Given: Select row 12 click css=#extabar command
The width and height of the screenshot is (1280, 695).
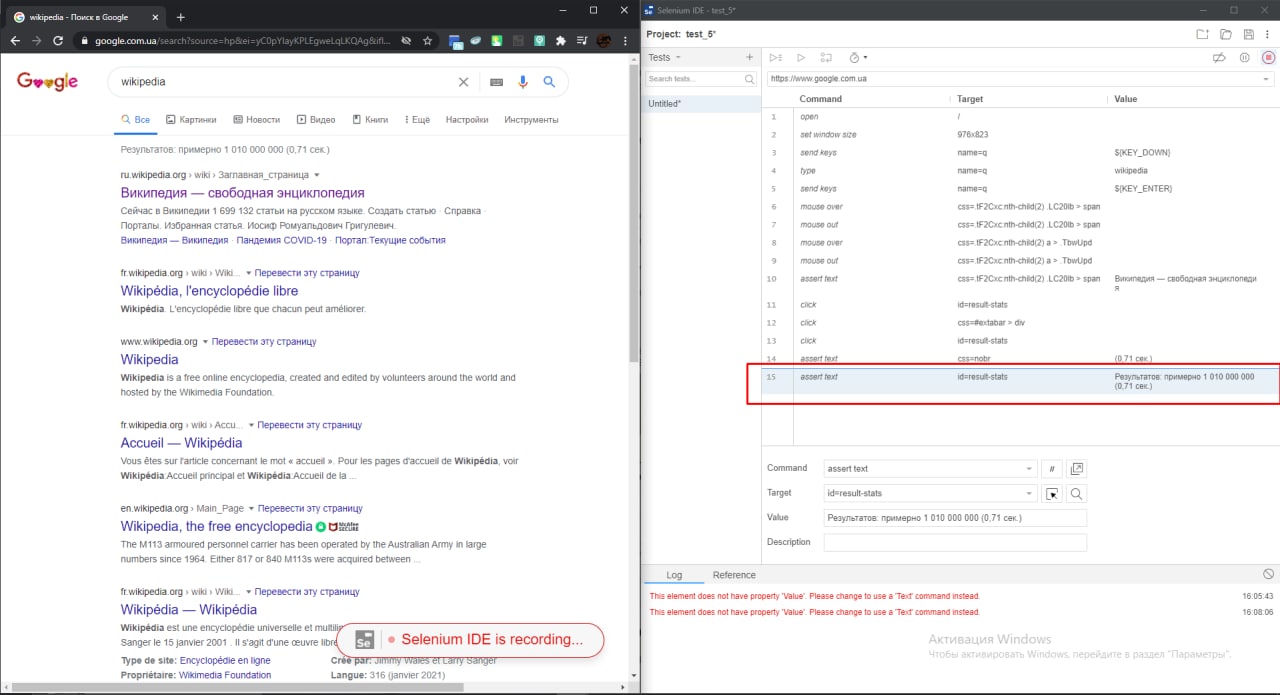Looking at the screenshot, I should coord(1020,323).
